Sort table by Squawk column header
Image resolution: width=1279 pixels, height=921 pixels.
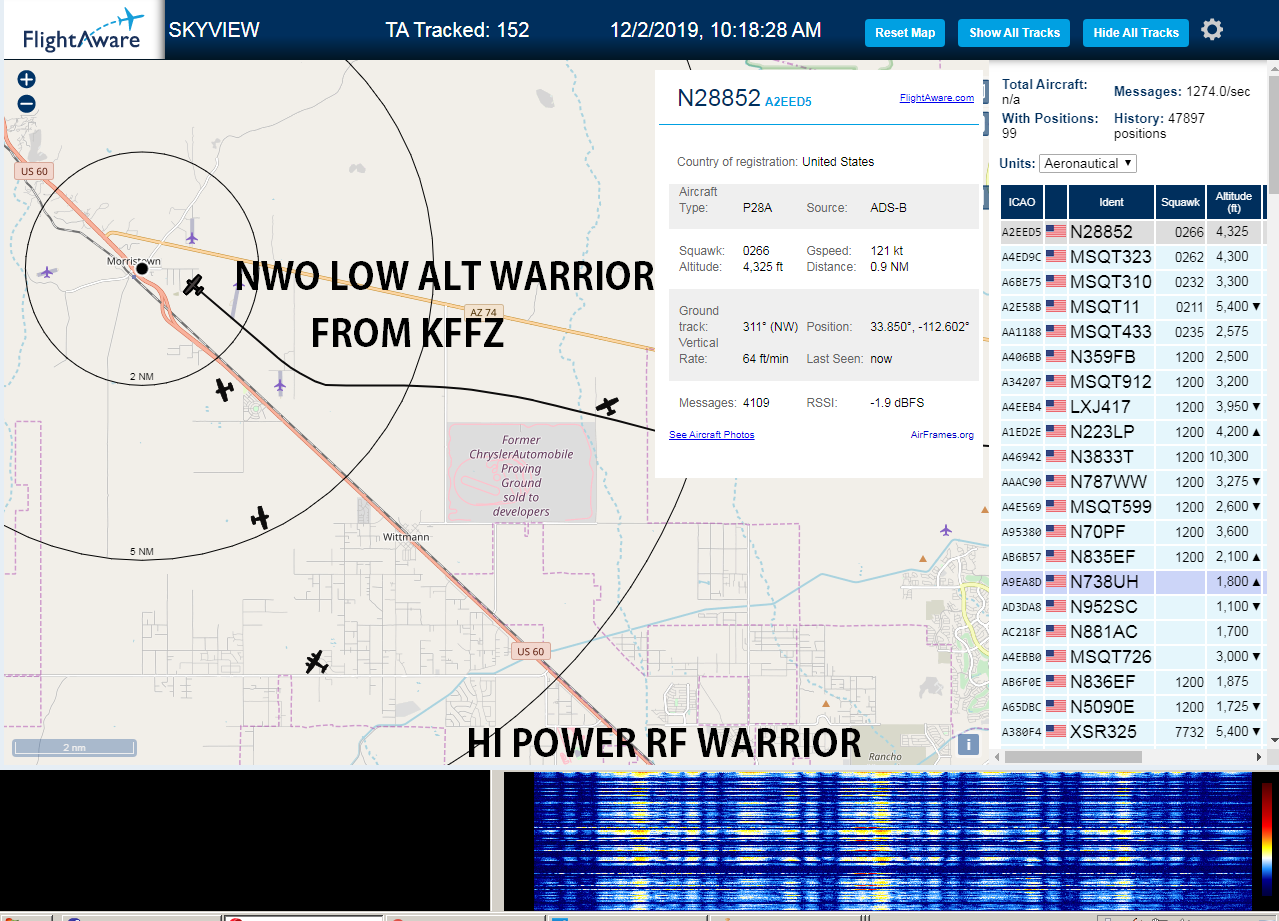pos(1181,202)
